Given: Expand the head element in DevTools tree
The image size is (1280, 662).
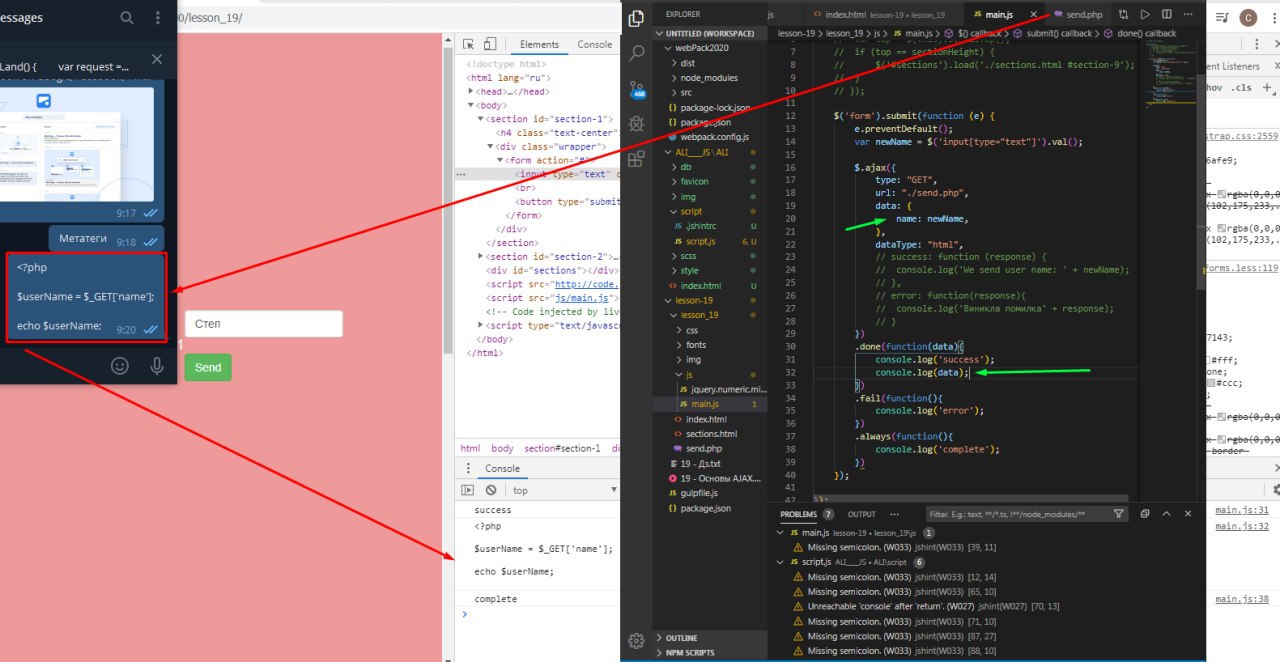Looking at the screenshot, I should 472,91.
